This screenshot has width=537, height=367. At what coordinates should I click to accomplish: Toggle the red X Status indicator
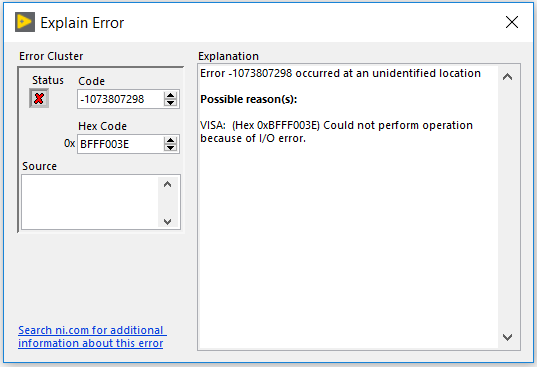tap(39, 98)
